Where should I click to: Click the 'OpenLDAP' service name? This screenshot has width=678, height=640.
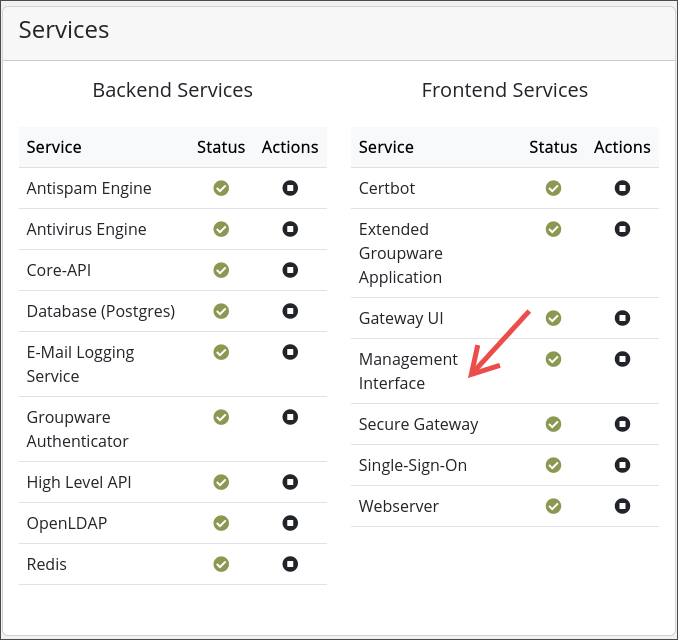point(67,523)
